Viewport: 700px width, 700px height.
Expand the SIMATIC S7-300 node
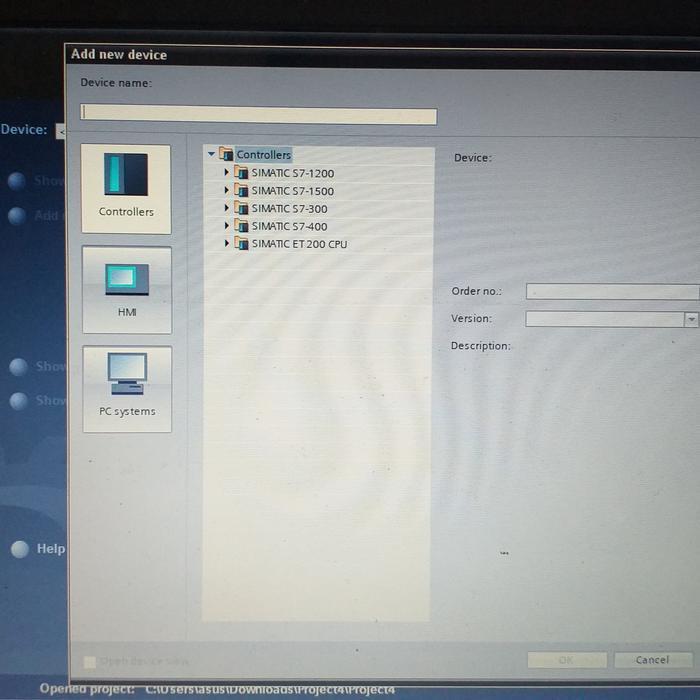[x=226, y=208]
